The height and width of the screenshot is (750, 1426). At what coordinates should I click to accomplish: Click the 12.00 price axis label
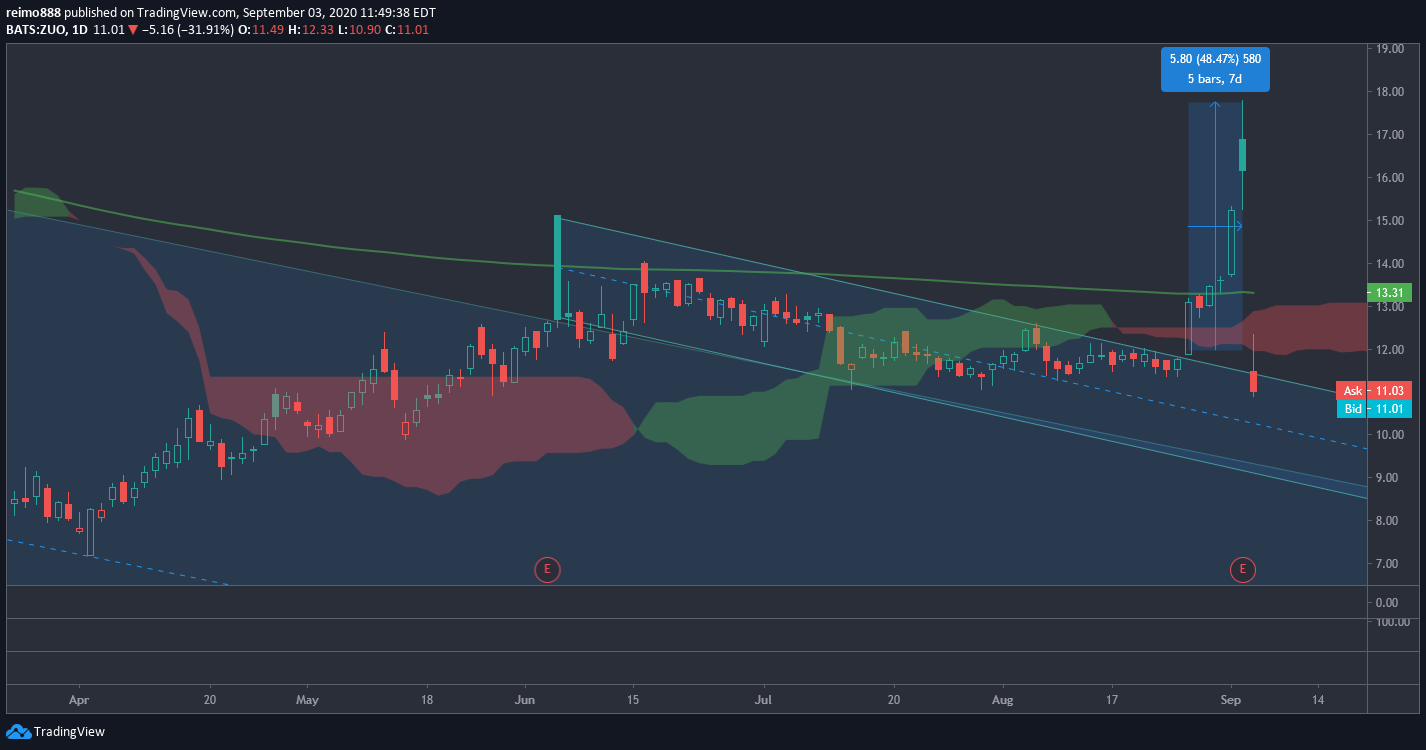[1391, 350]
